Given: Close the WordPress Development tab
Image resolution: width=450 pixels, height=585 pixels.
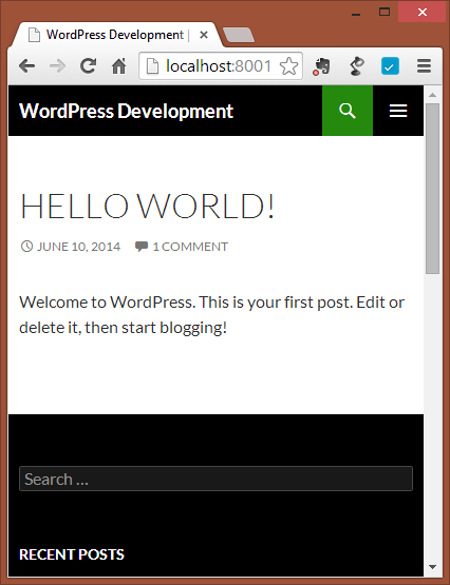Looking at the screenshot, I should coord(204,35).
